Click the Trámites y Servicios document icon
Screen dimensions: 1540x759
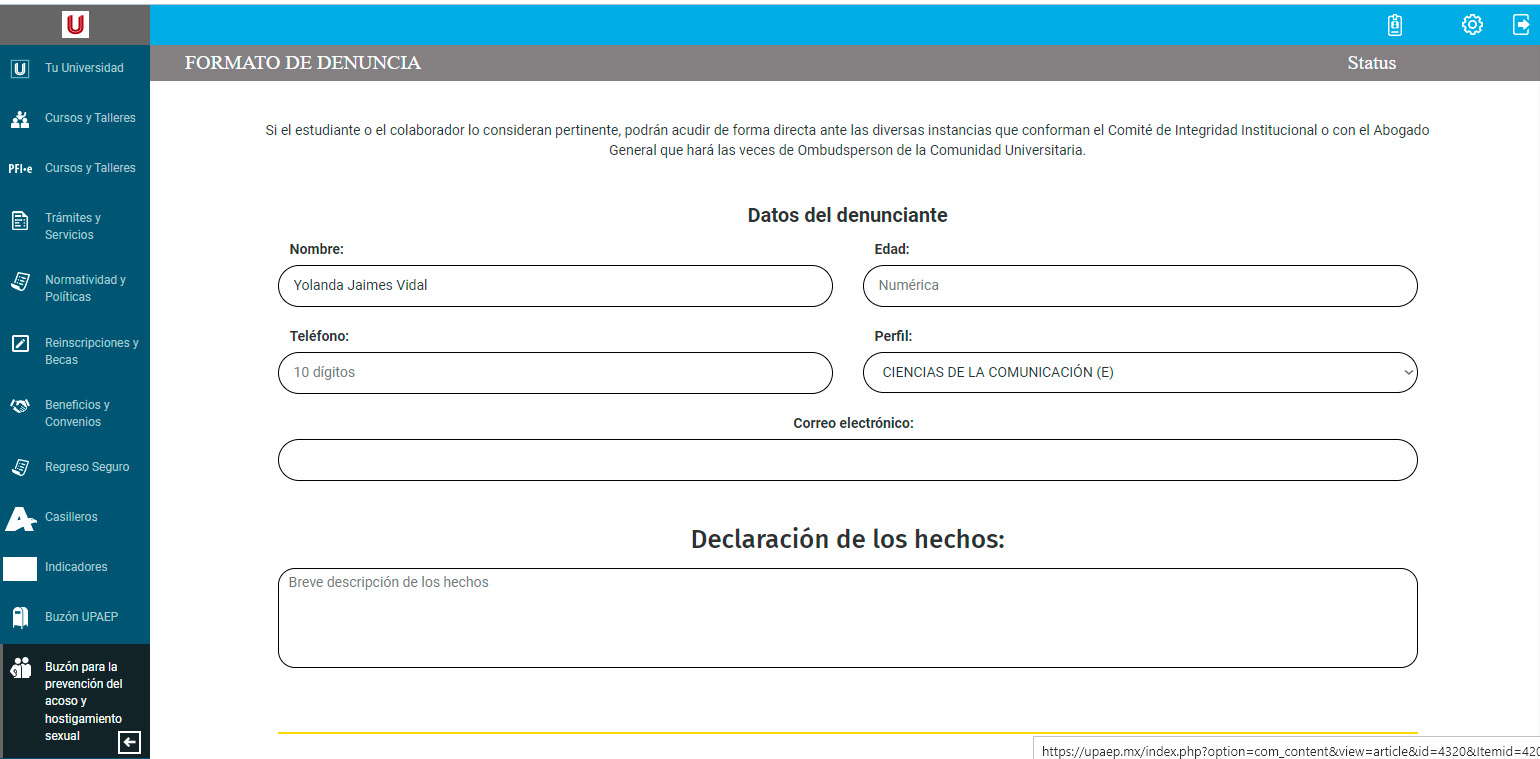coord(19,222)
